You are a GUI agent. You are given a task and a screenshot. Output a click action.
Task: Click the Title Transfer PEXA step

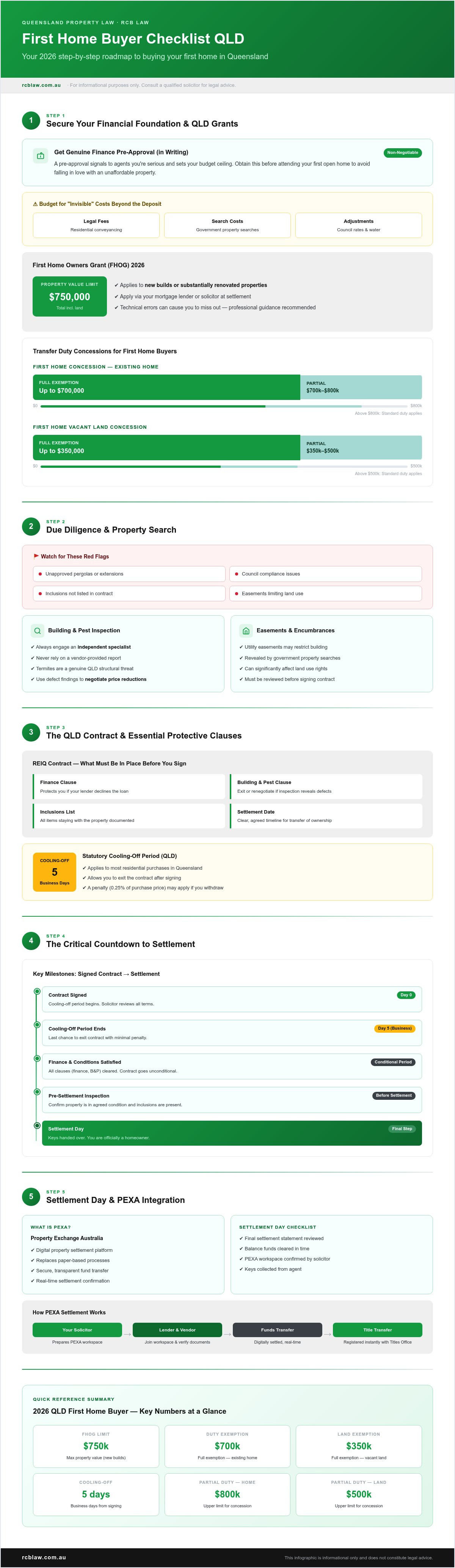click(378, 1330)
